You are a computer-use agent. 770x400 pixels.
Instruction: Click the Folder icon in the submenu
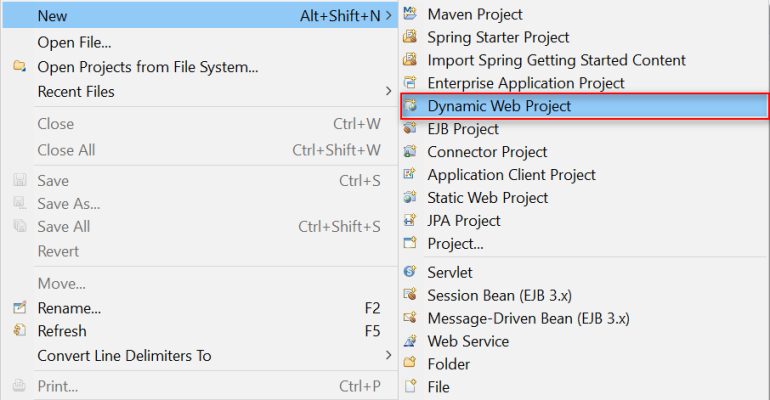[410, 363]
